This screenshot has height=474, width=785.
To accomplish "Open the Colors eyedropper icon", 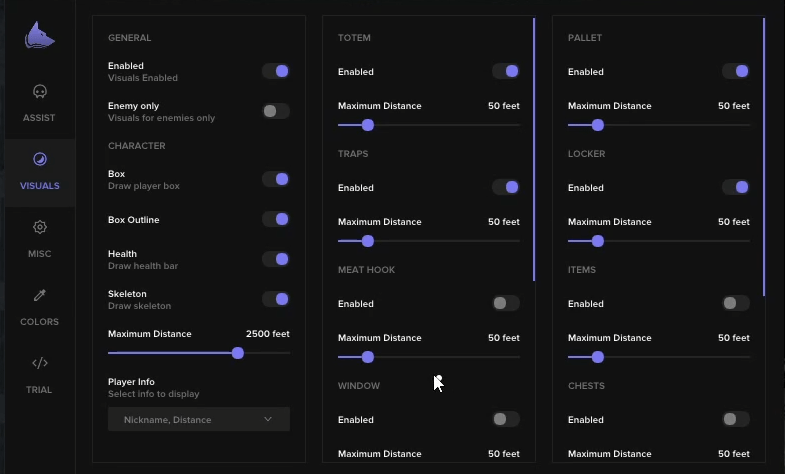I will coord(40,296).
